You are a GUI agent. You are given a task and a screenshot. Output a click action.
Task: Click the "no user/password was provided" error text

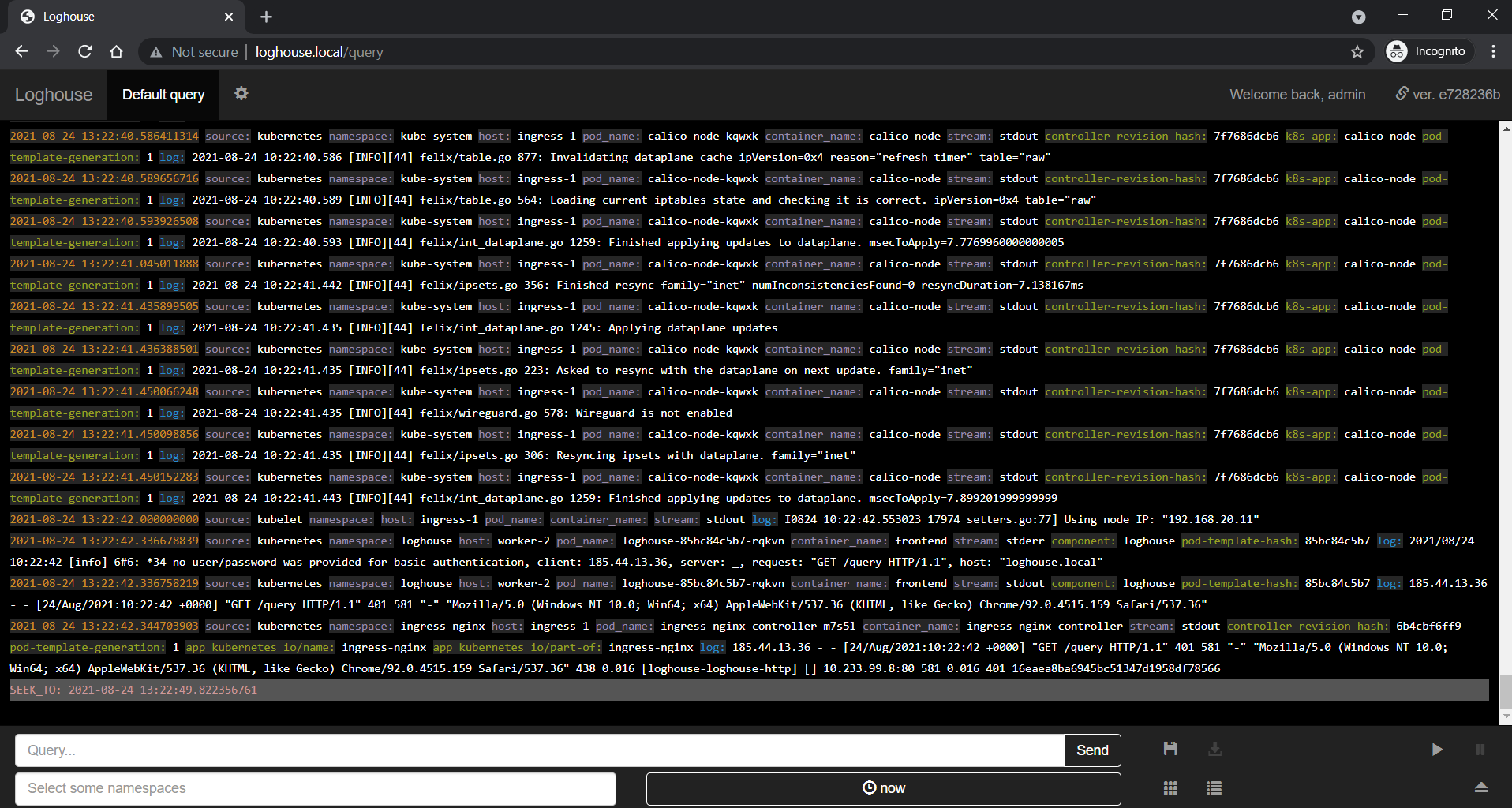coord(350,563)
